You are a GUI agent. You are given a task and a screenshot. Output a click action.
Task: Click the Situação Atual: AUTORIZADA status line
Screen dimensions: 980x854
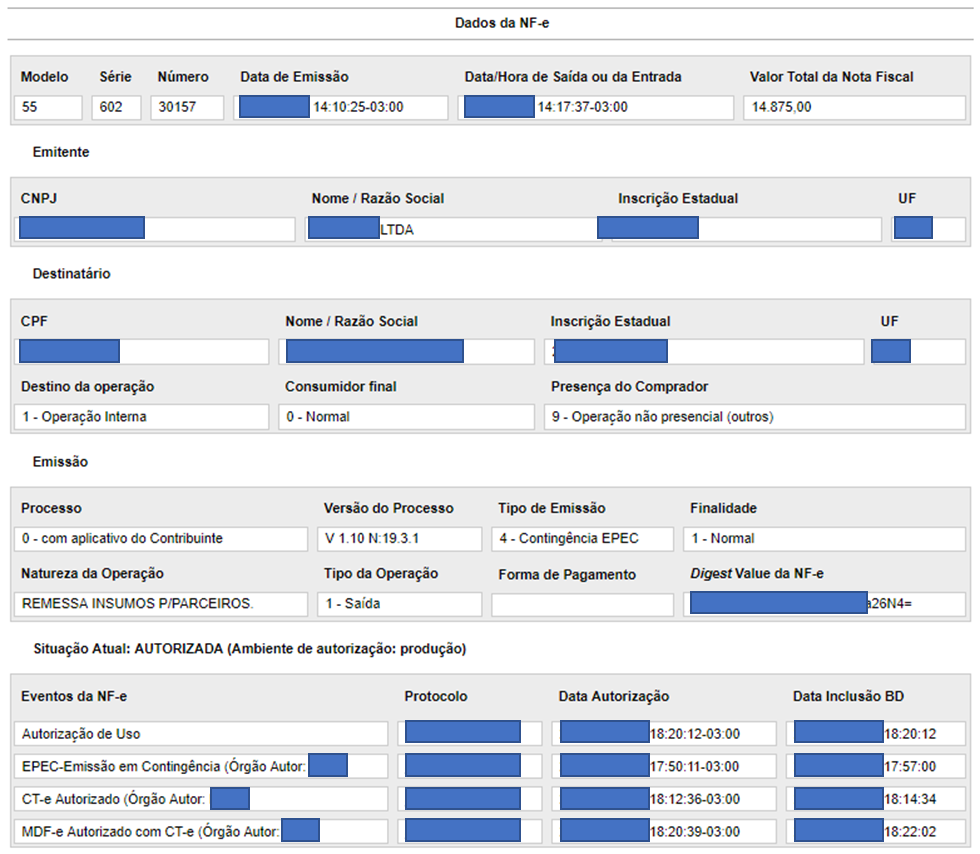point(250,649)
